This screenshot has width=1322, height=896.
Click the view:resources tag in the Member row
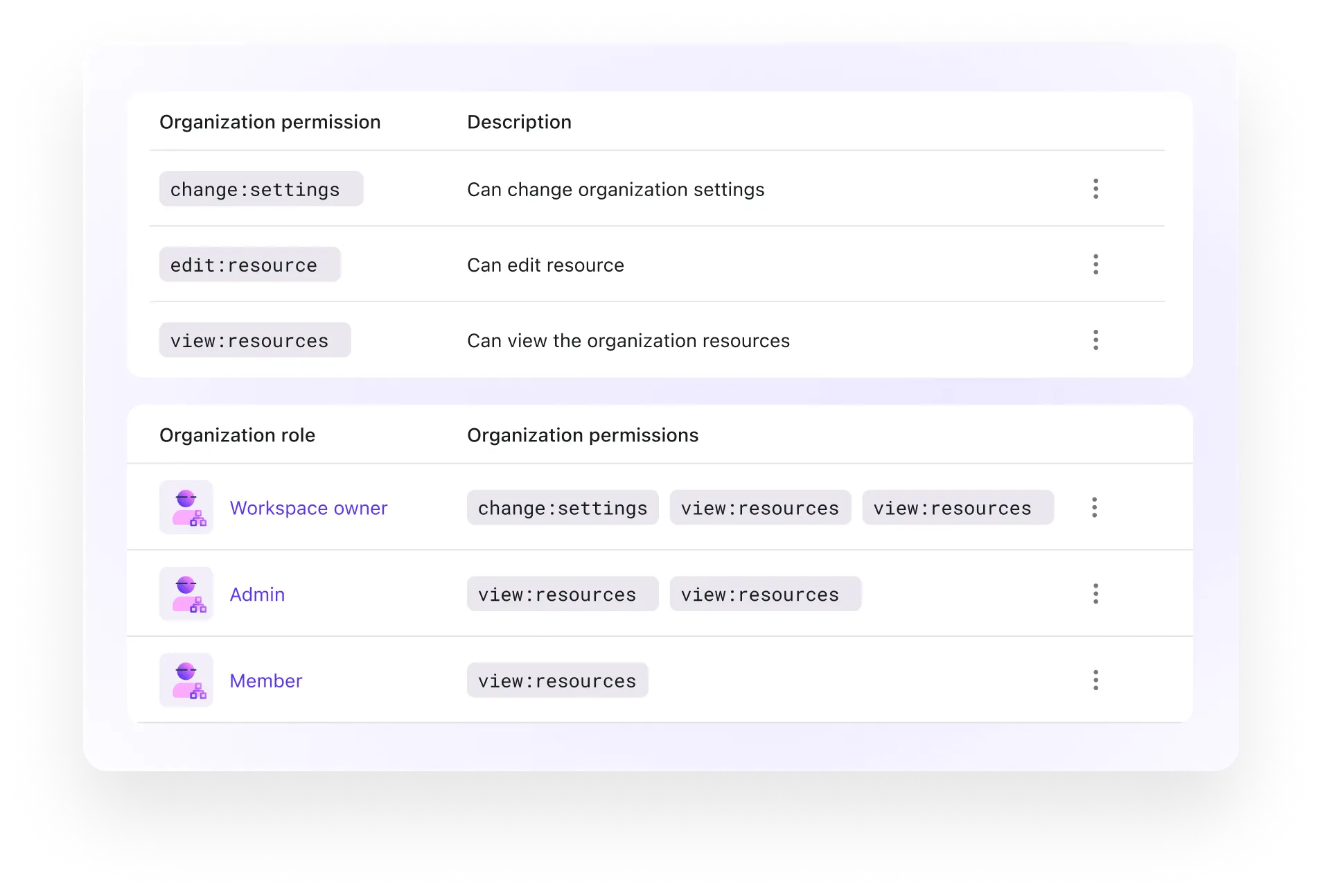click(557, 680)
